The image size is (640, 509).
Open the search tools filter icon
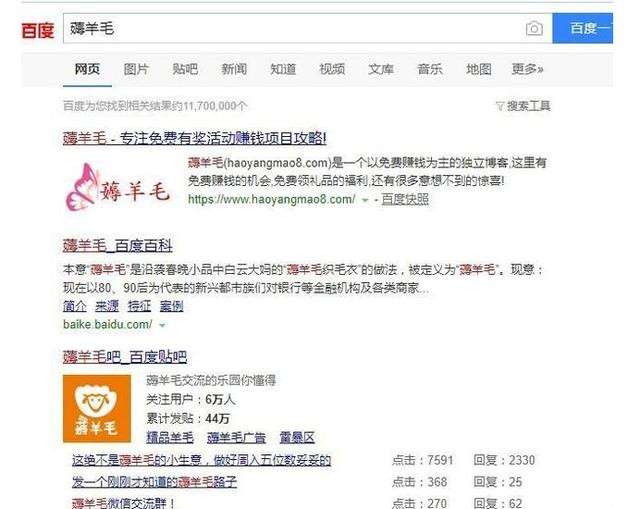500,106
